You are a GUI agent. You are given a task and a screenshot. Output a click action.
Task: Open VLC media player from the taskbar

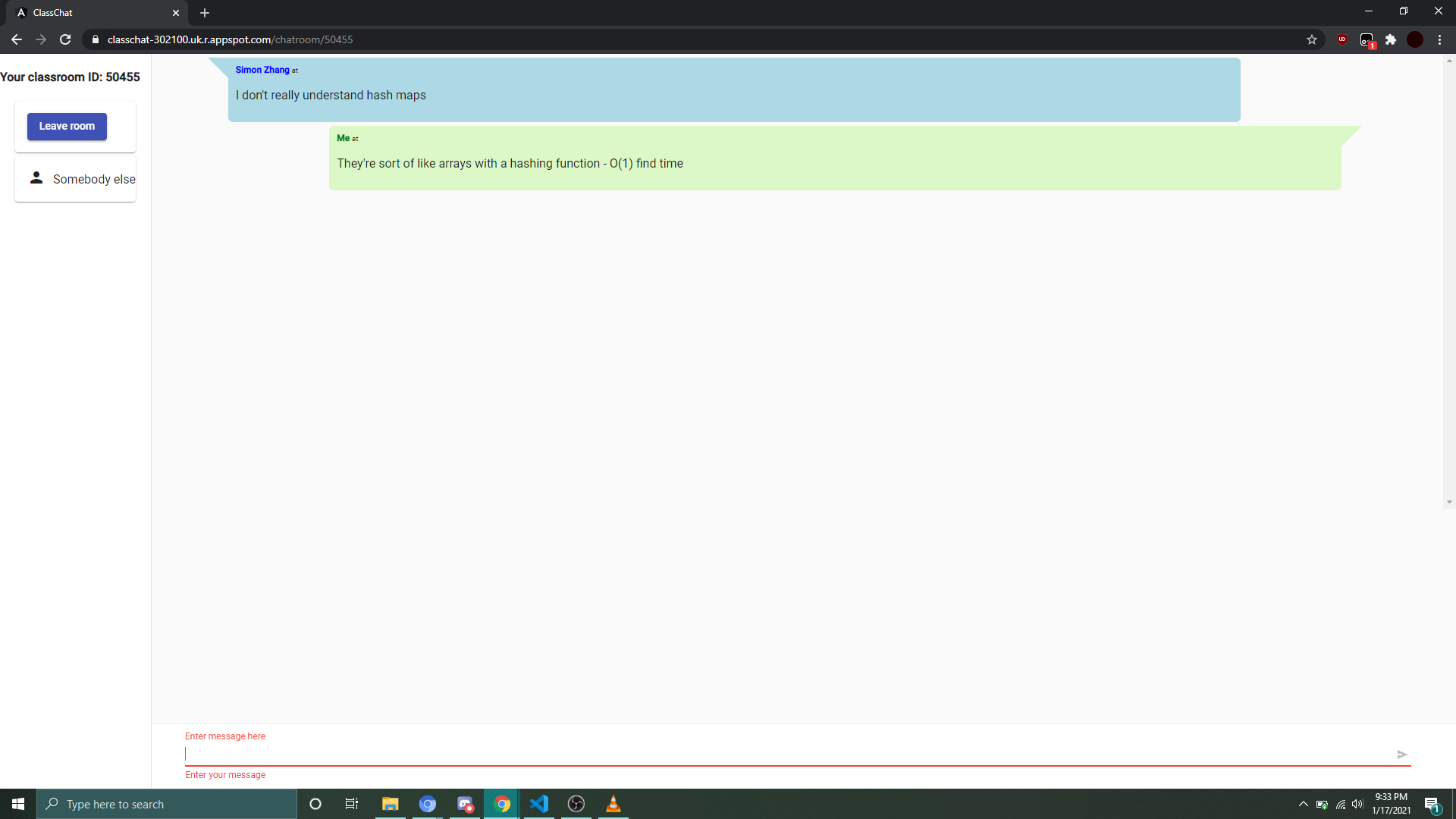(613, 804)
